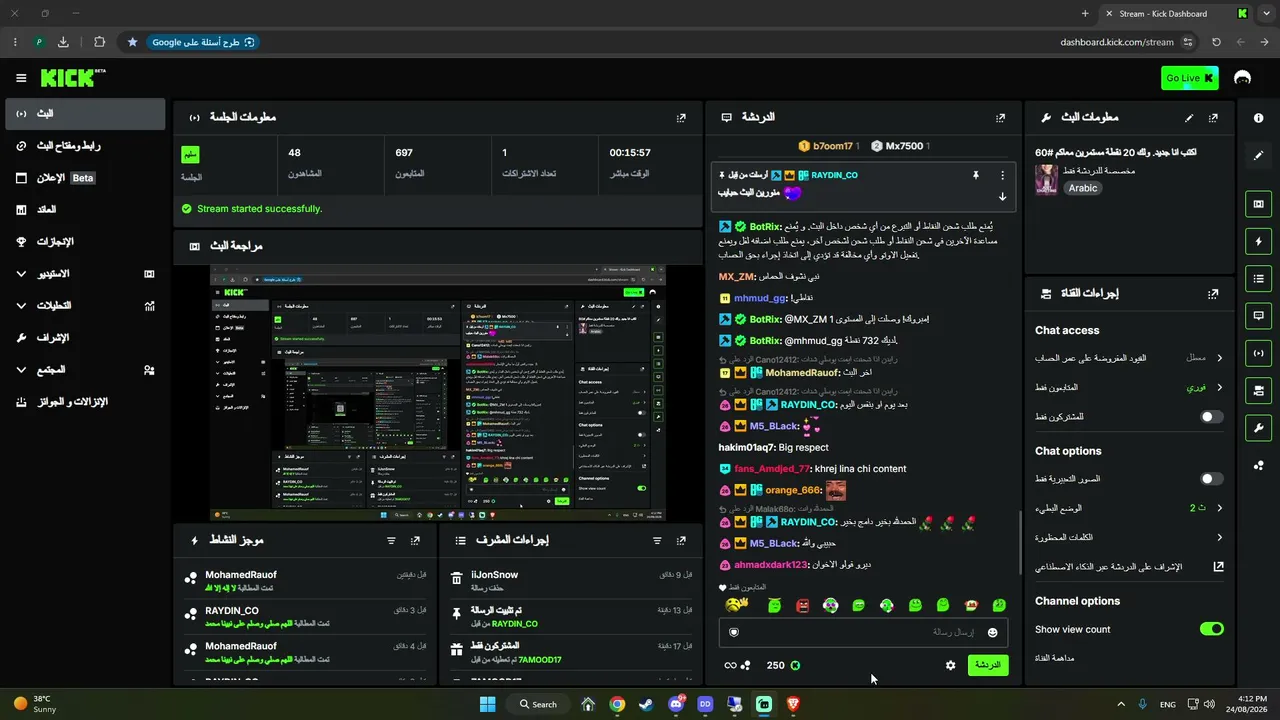
Task: Toggle the lightning activity widget icon in sidebar
Action: click(x=1258, y=241)
